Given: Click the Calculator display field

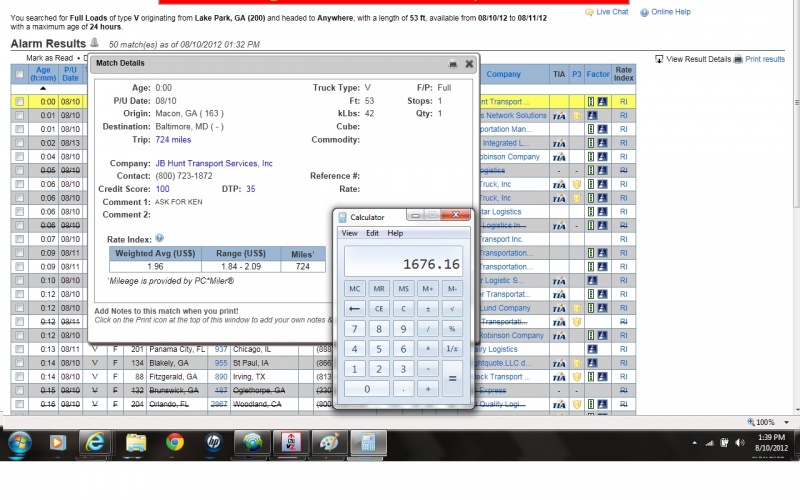Looking at the screenshot, I should click(x=404, y=261).
